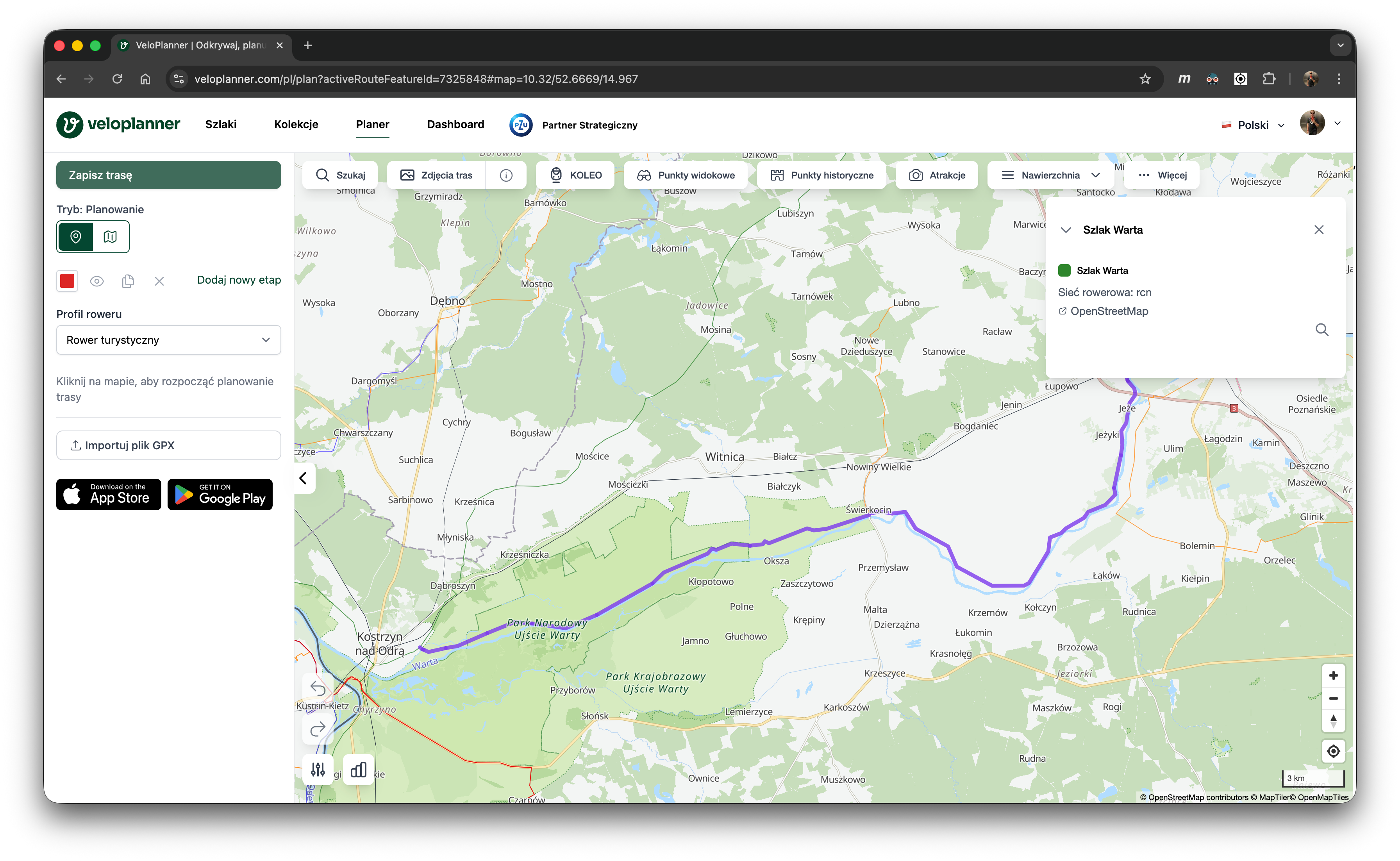Image resolution: width=1400 pixels, height=861 pixels.
Task: Click the locate me target button
Action: [1333, 751]
